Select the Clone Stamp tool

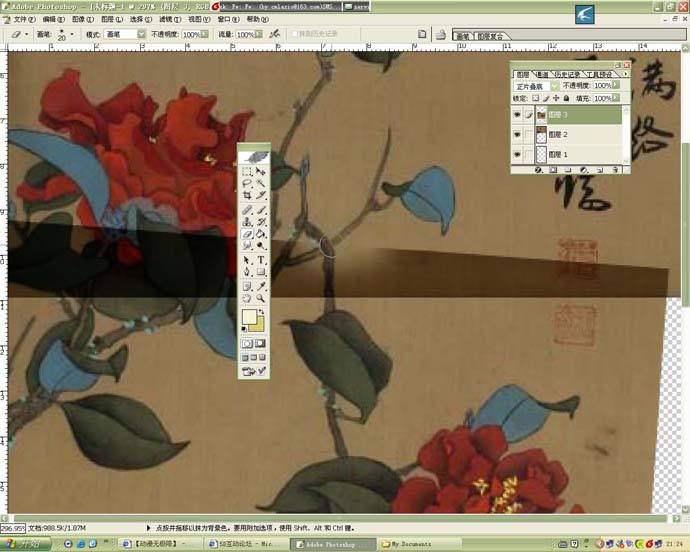[247, 222]
